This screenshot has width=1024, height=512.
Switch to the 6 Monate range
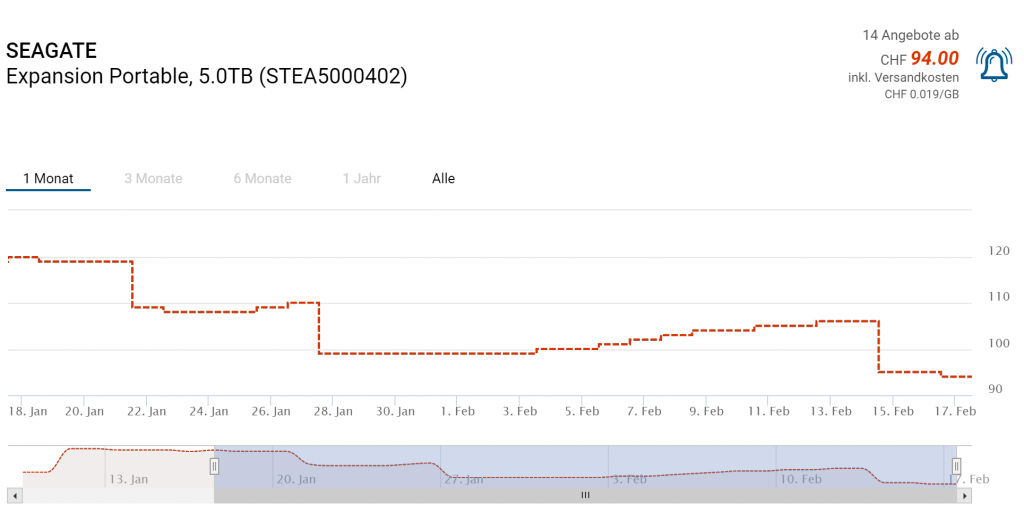pyautogui.click(x=262, y=179)
